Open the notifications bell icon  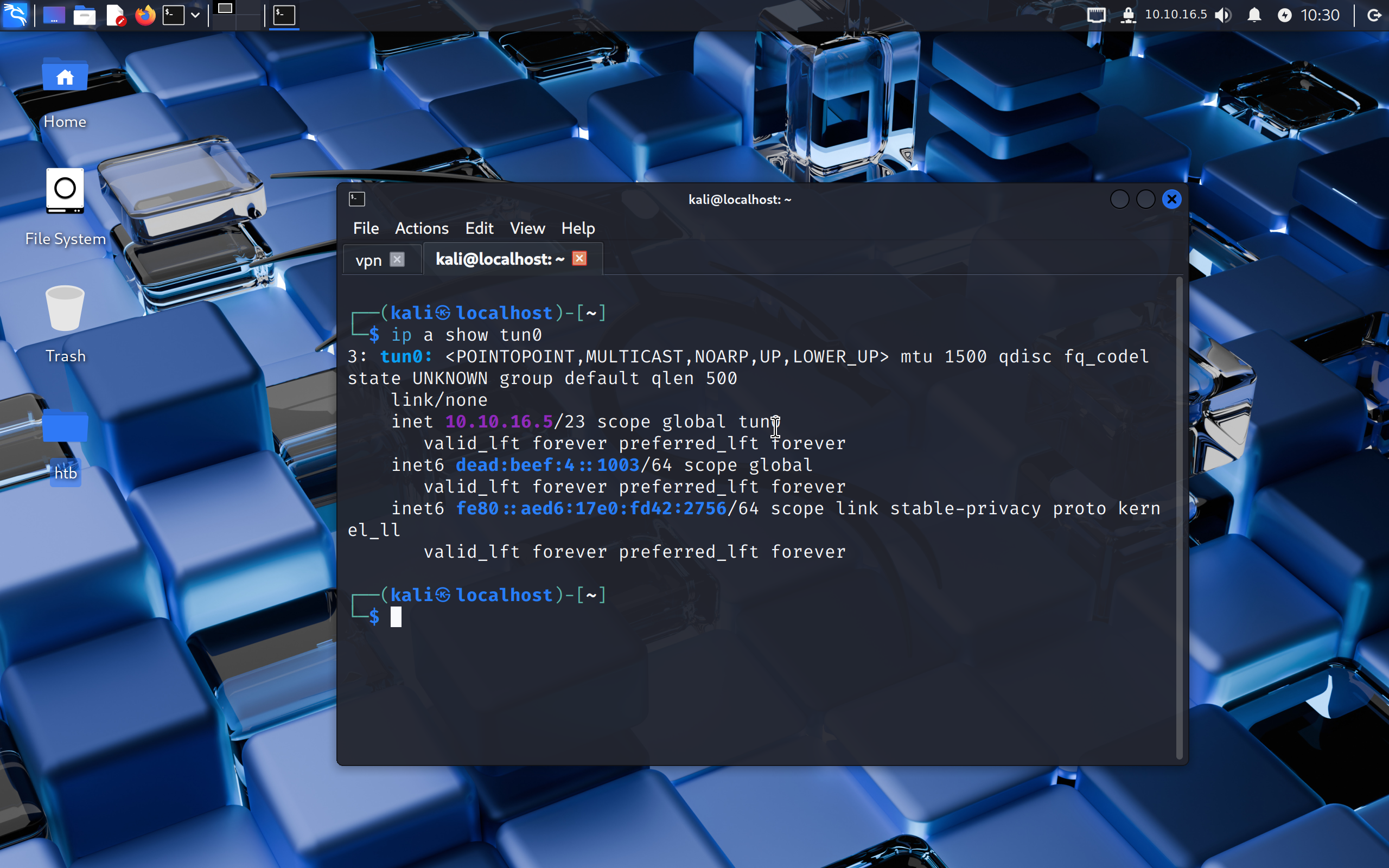(1254, 15)
